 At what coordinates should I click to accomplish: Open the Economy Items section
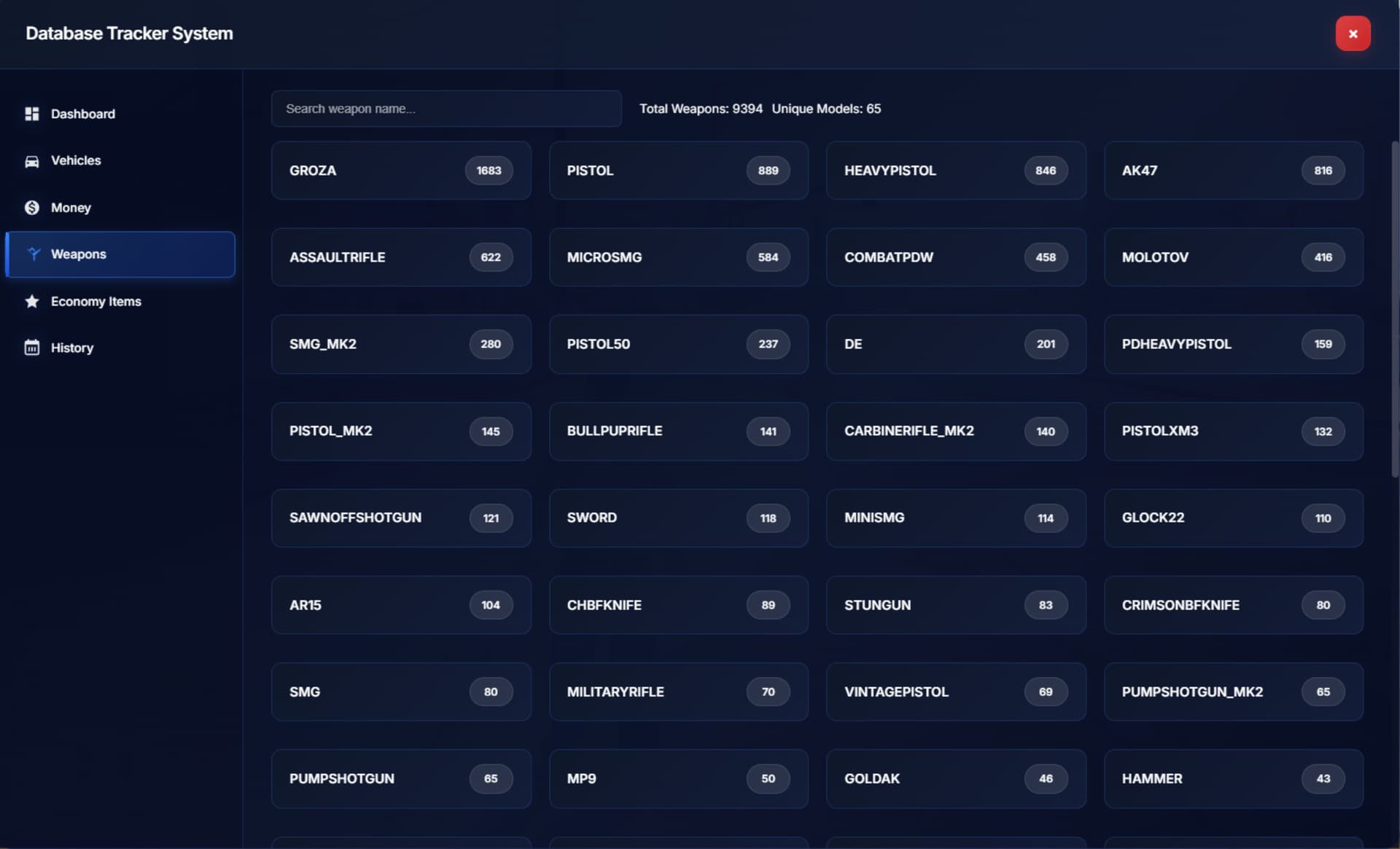pyautogui.click(x=120, y=301)
